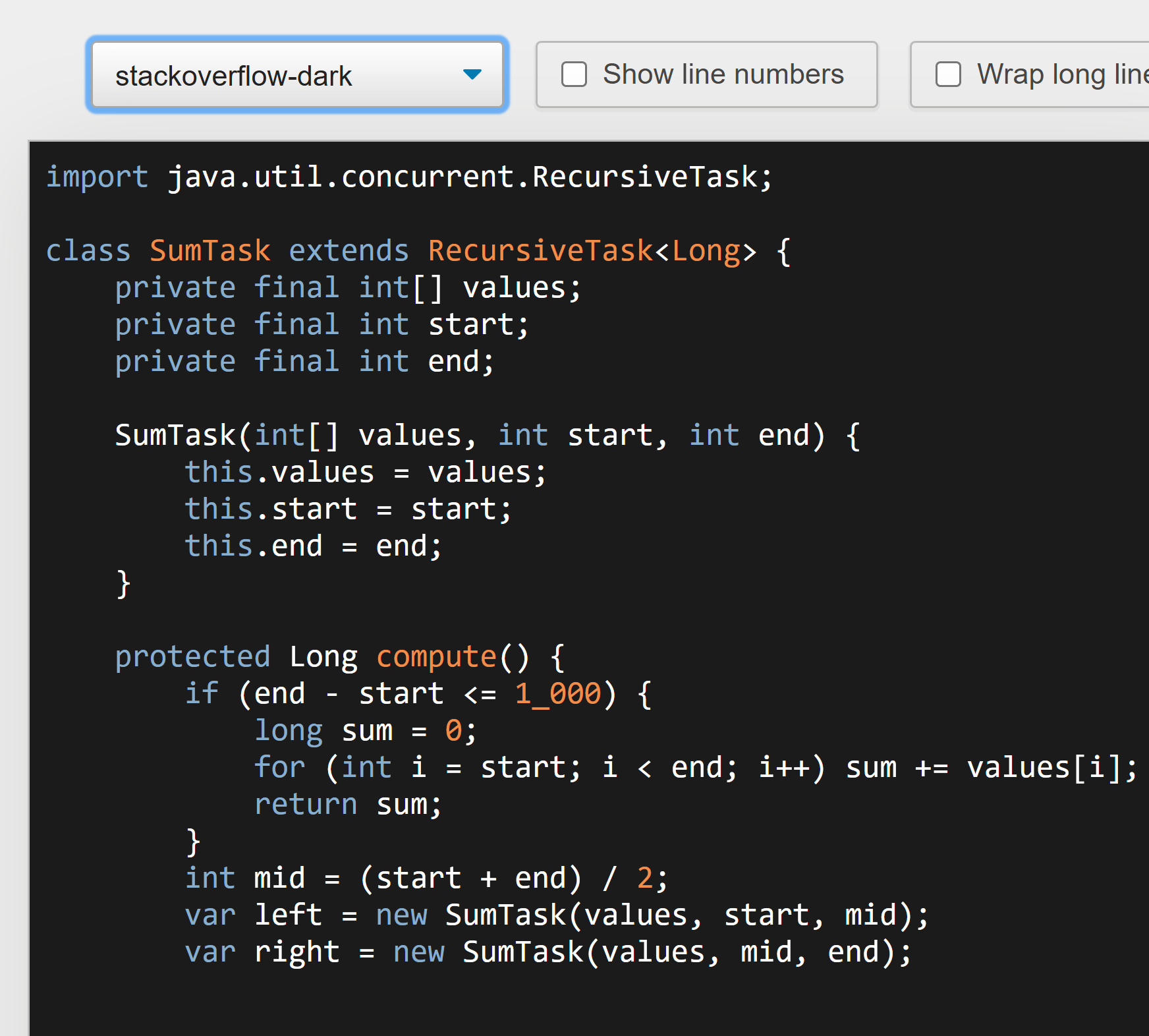Click the class SumTask extends RecursiveTask line

pyautogui.click(x=418, y=250)
